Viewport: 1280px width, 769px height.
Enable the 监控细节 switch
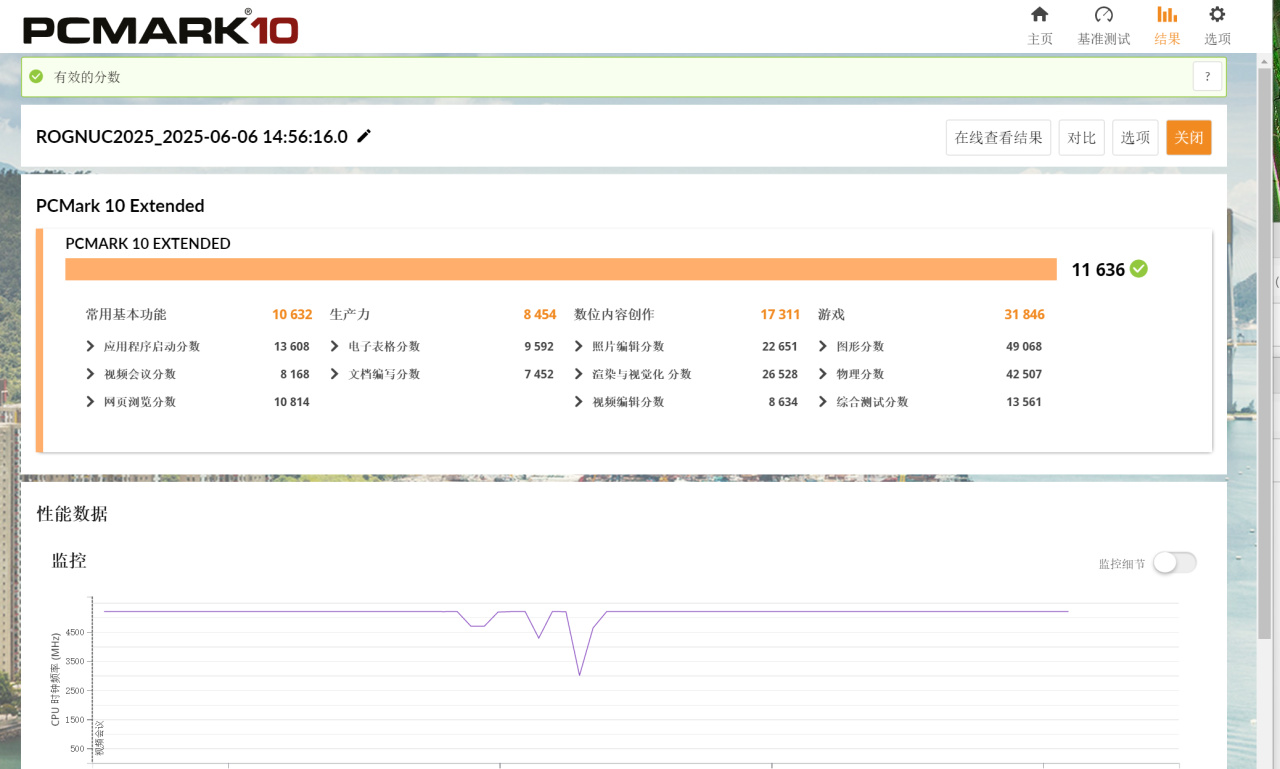pos(1174,563)
